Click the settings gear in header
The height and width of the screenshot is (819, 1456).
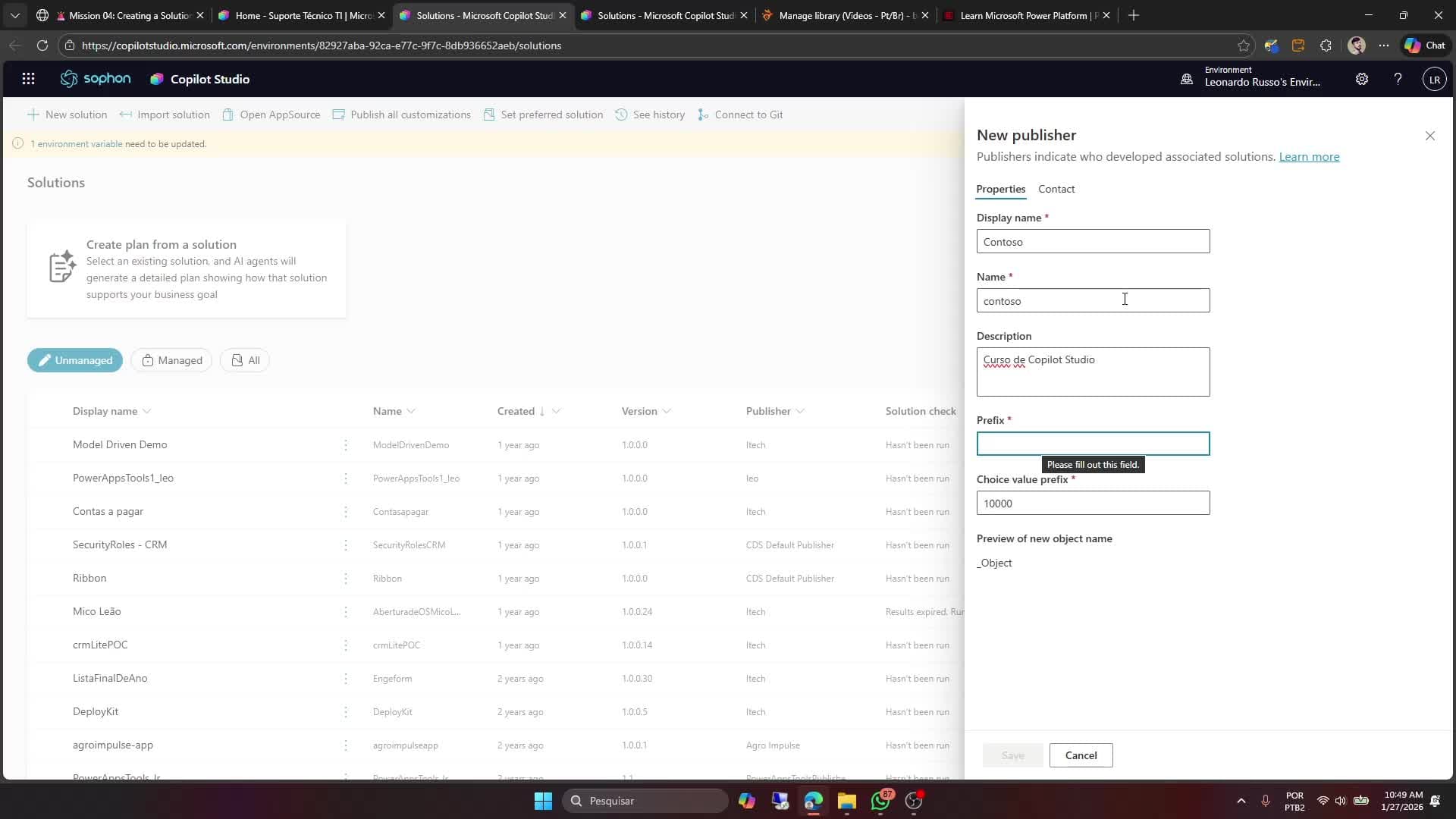(1362, 79)
